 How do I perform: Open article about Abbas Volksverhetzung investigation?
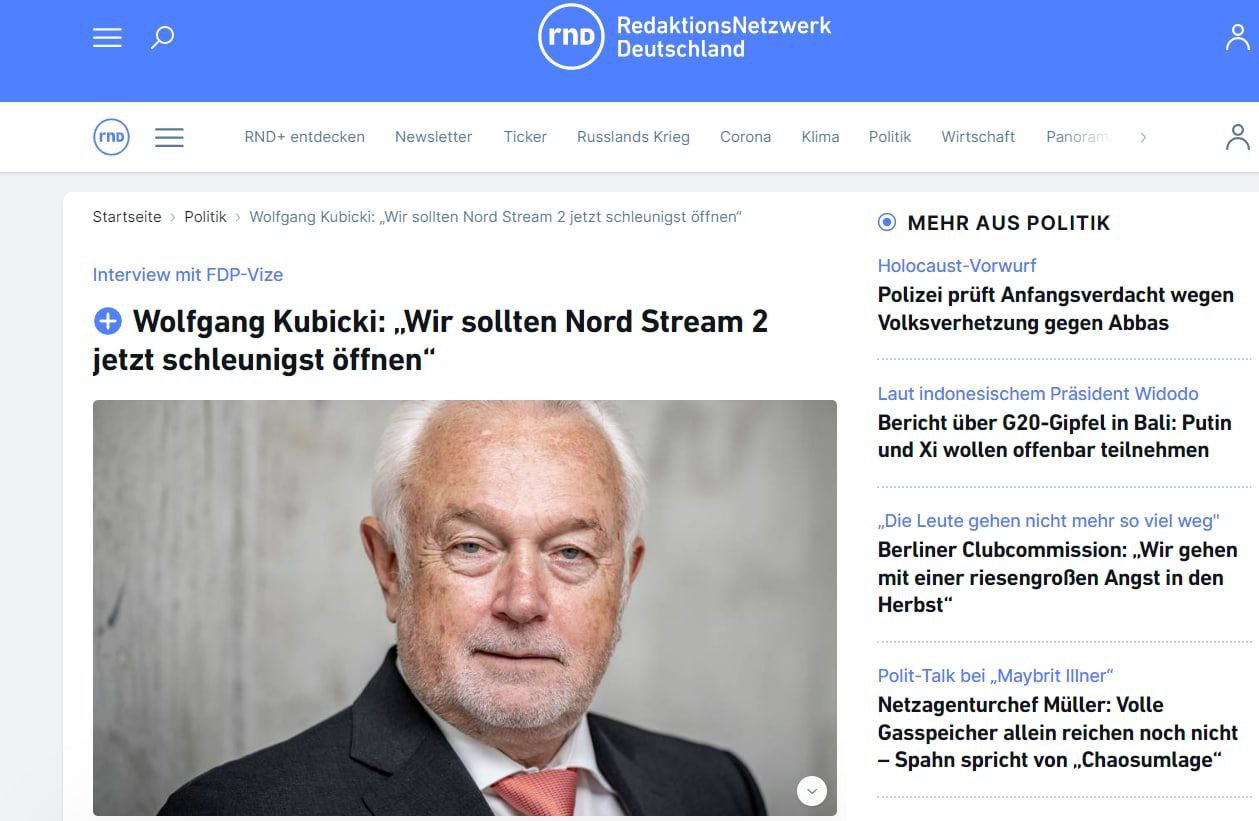point(1055,309)
